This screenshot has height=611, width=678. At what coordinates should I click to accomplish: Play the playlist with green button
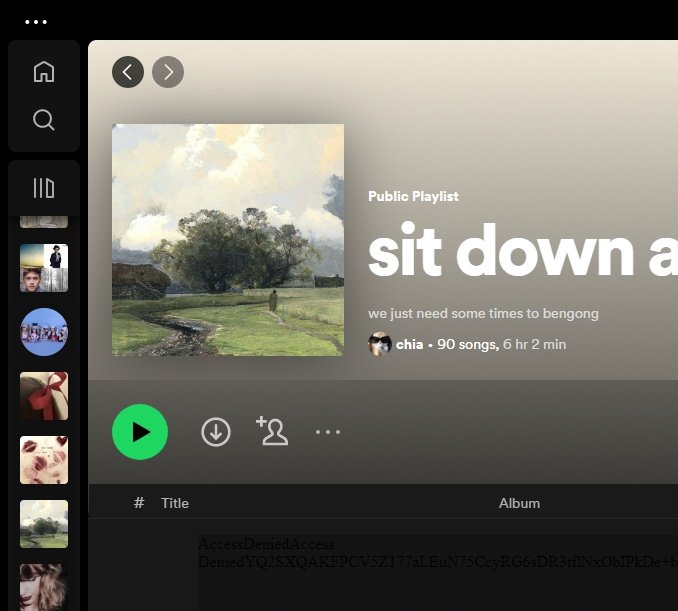point(140,432)
